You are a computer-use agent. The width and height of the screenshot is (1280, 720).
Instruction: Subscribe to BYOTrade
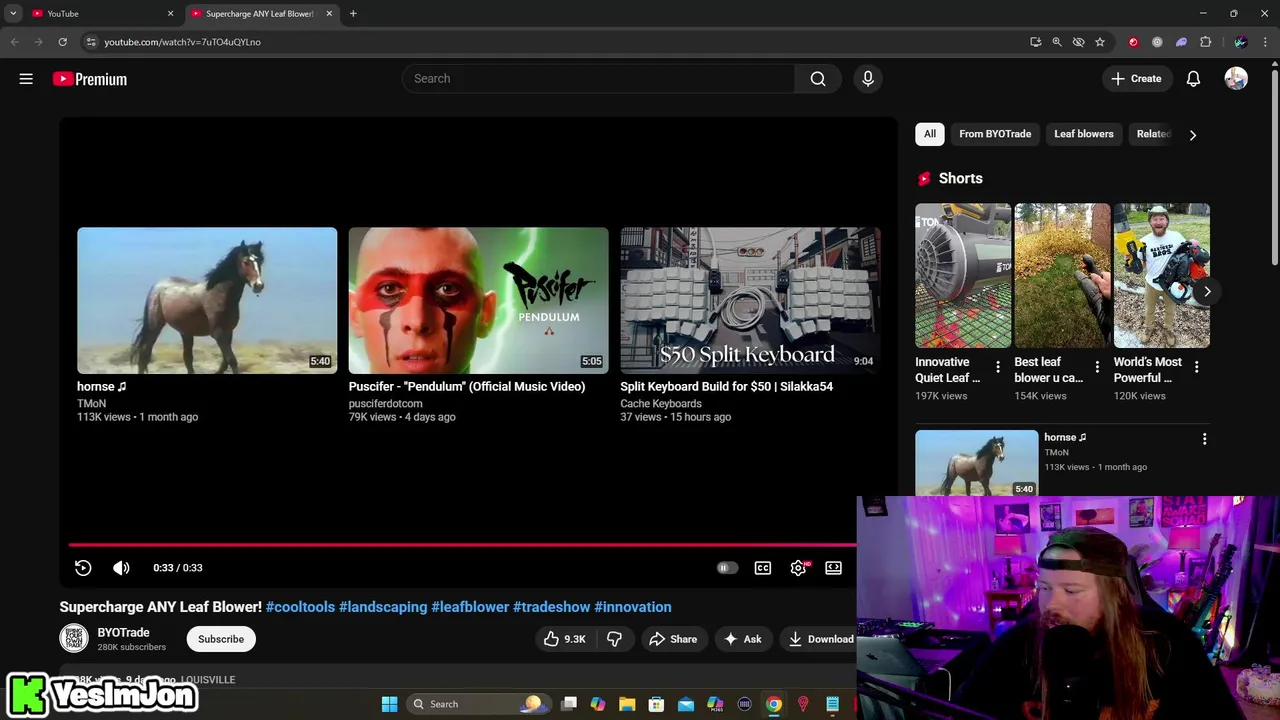tap(221, 639)
